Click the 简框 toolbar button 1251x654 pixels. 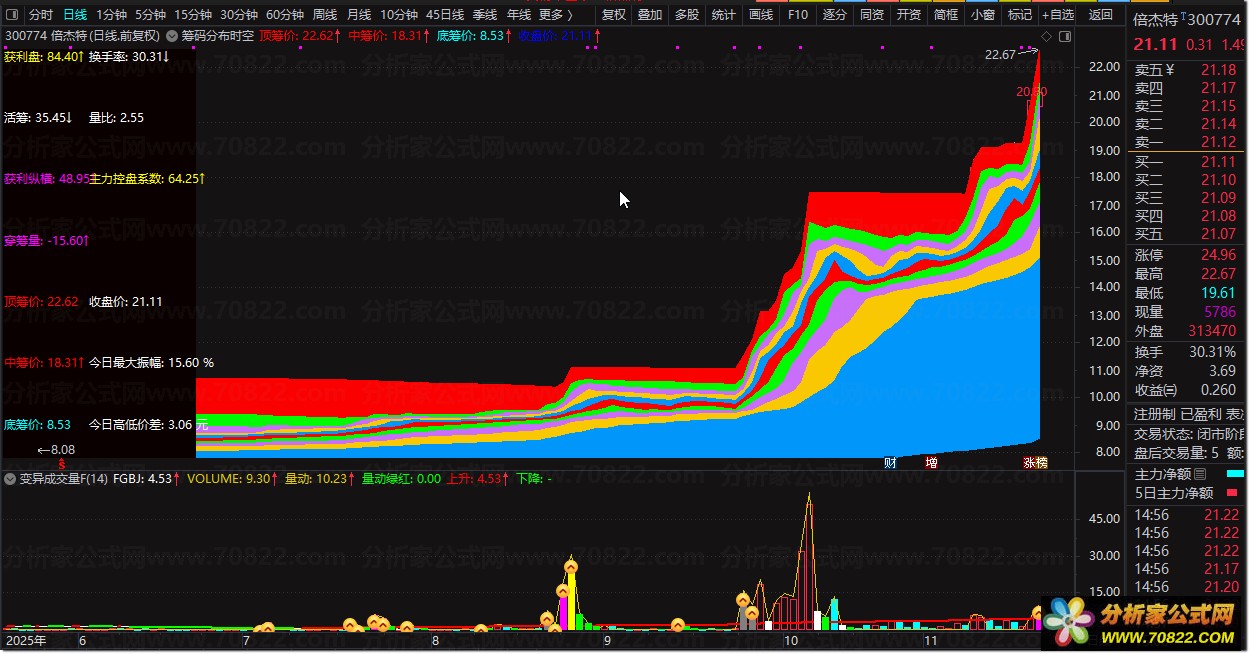pos(945,15)
